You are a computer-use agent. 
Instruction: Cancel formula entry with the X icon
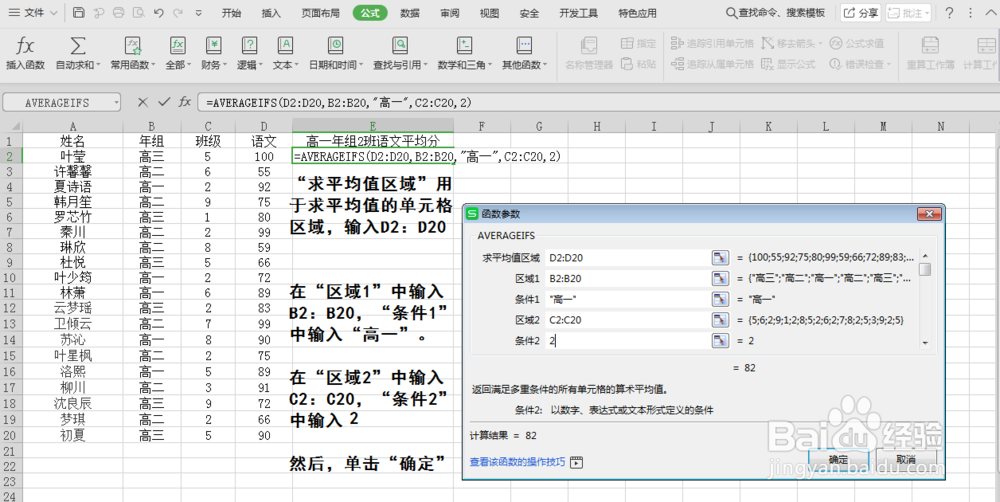[x=143, y=102]
